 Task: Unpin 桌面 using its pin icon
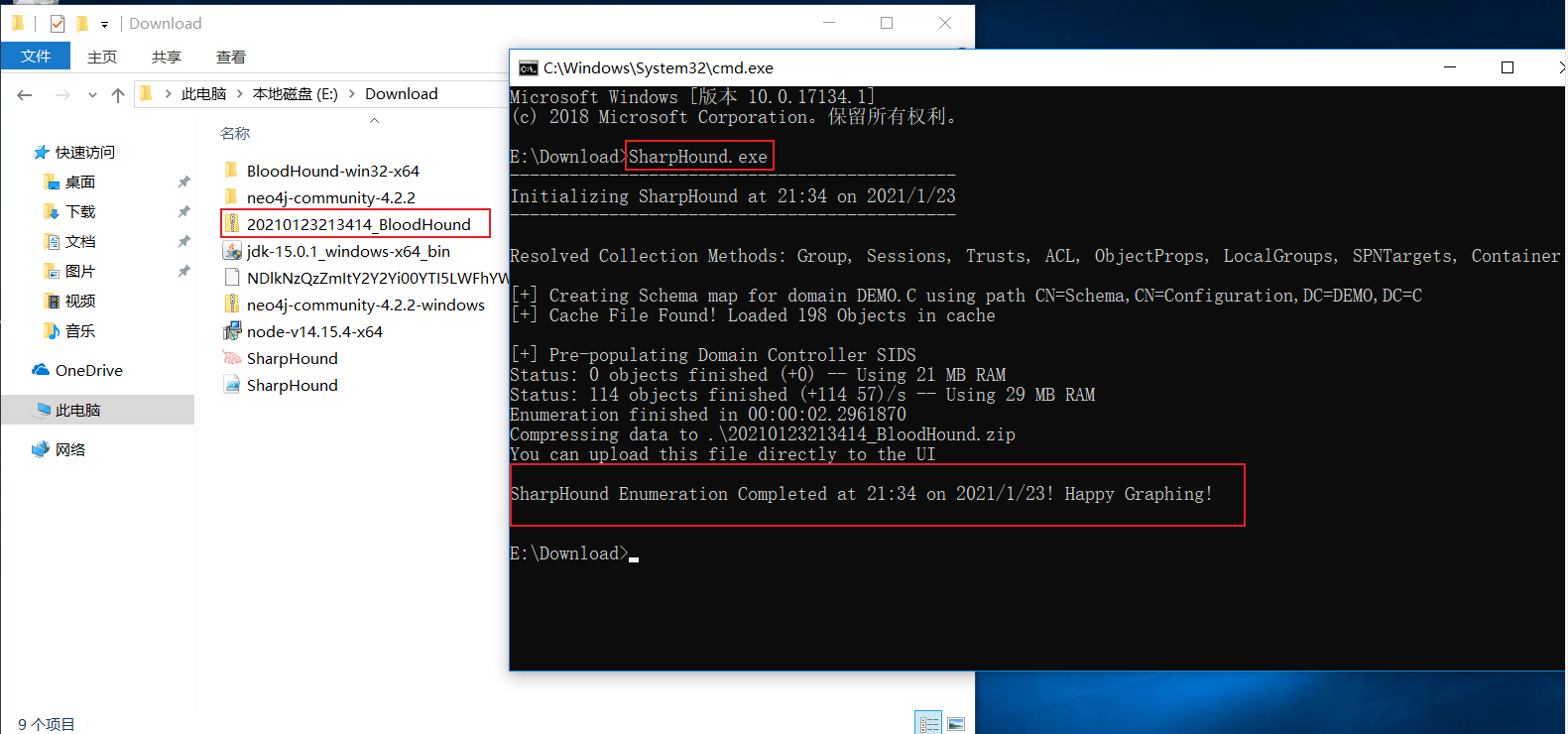point(183,183)
